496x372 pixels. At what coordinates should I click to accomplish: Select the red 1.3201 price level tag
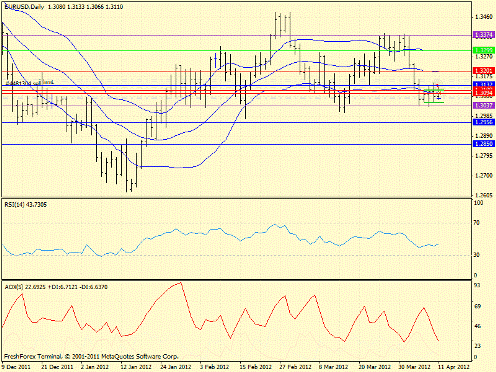pyautogui.click(x=484, y=71)
